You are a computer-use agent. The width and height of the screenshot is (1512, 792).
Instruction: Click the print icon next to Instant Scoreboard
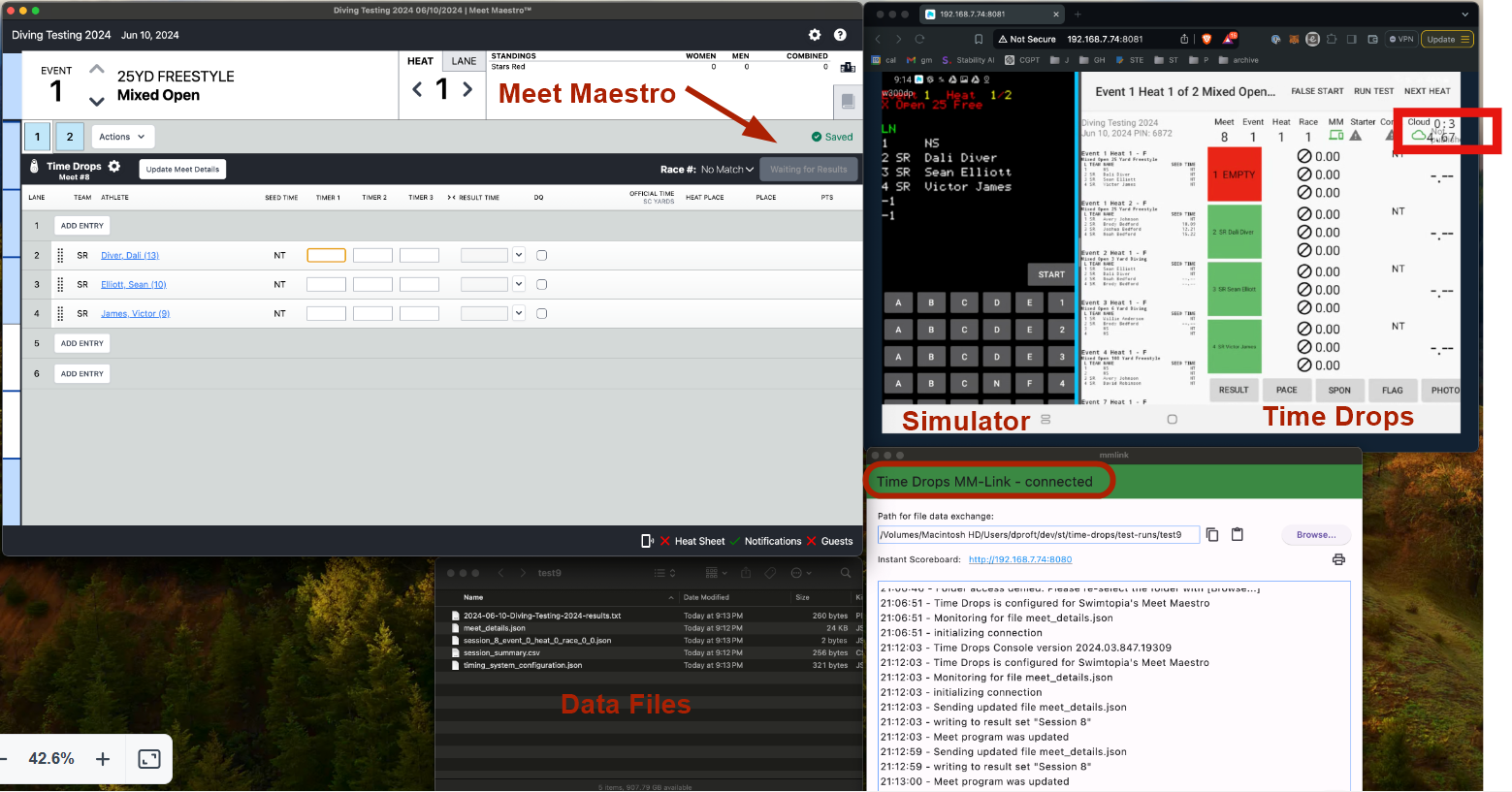[1338, 560]
